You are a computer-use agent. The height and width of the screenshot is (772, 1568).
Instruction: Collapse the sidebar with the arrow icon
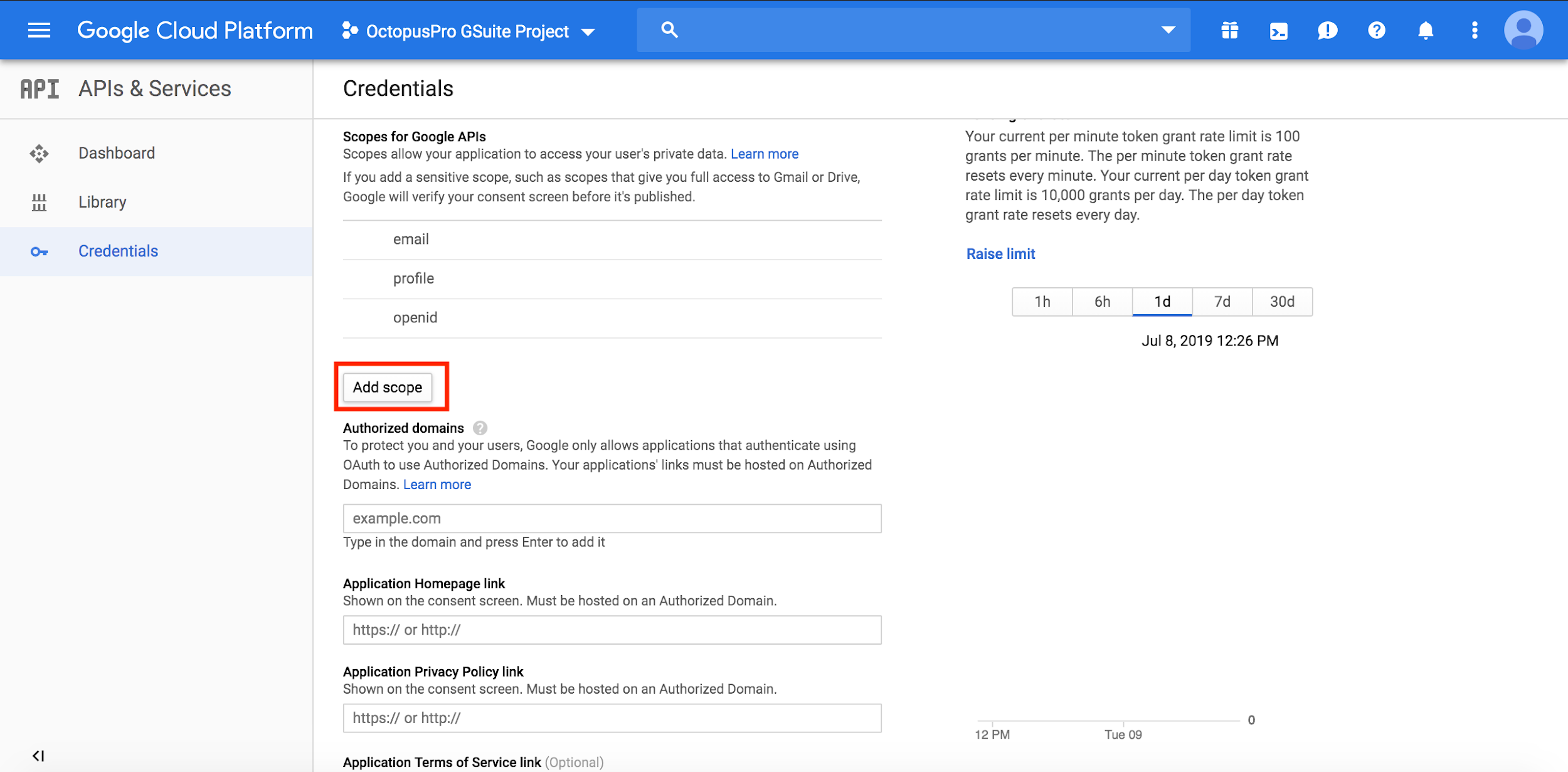pos(39,755)
